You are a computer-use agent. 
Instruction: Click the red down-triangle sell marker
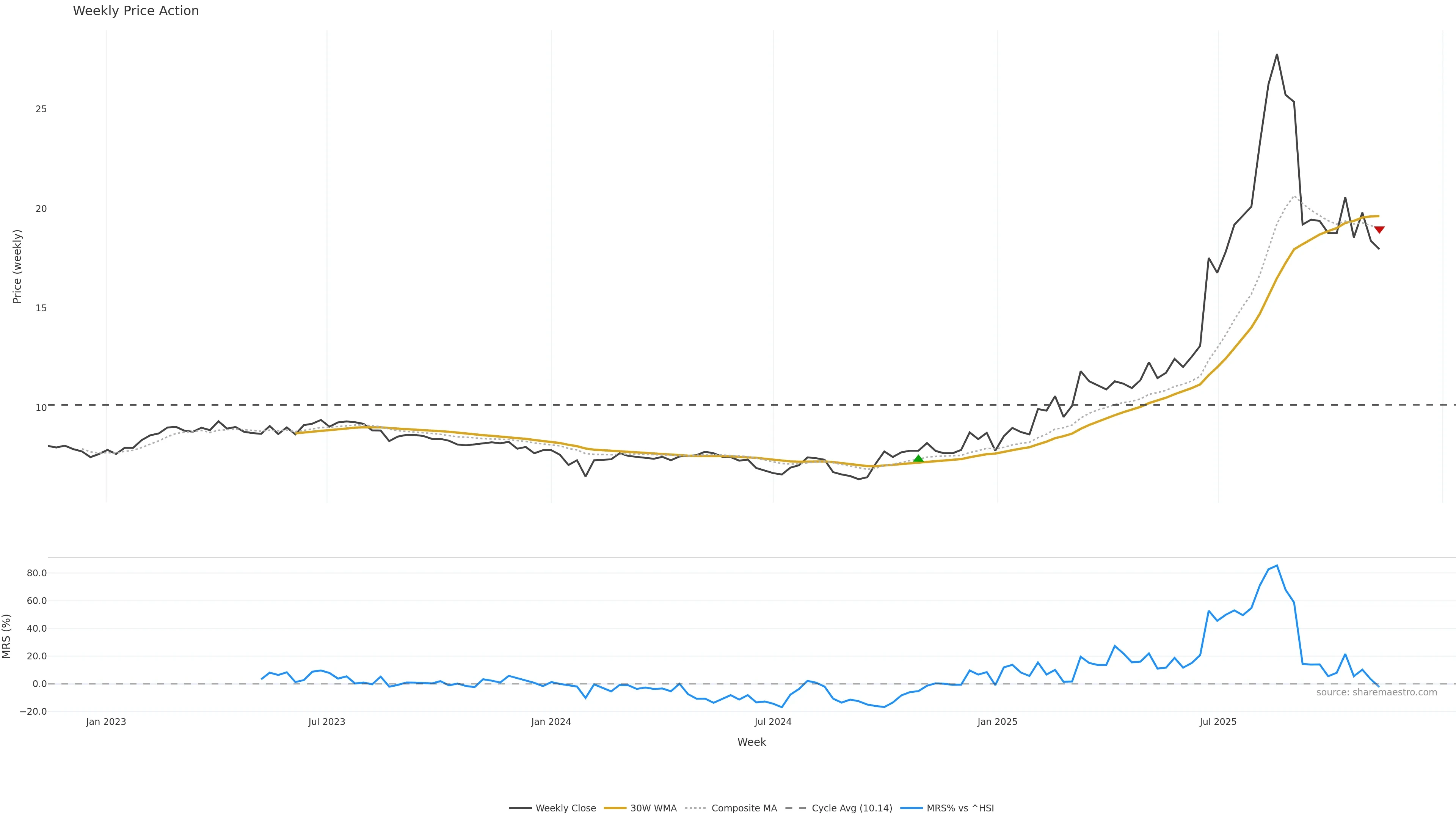[1379, 229]
